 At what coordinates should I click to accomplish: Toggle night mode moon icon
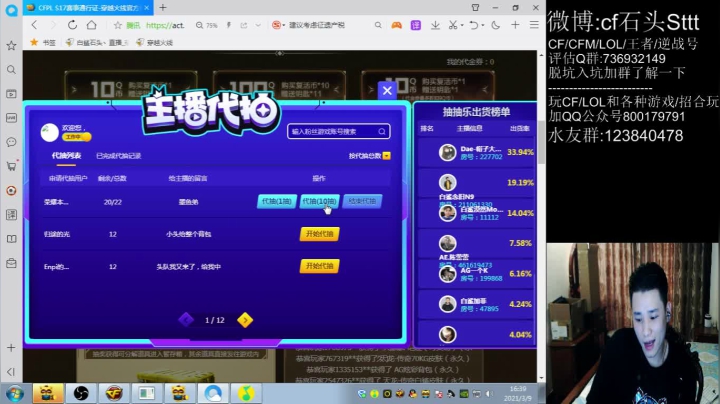pos(495,25)
